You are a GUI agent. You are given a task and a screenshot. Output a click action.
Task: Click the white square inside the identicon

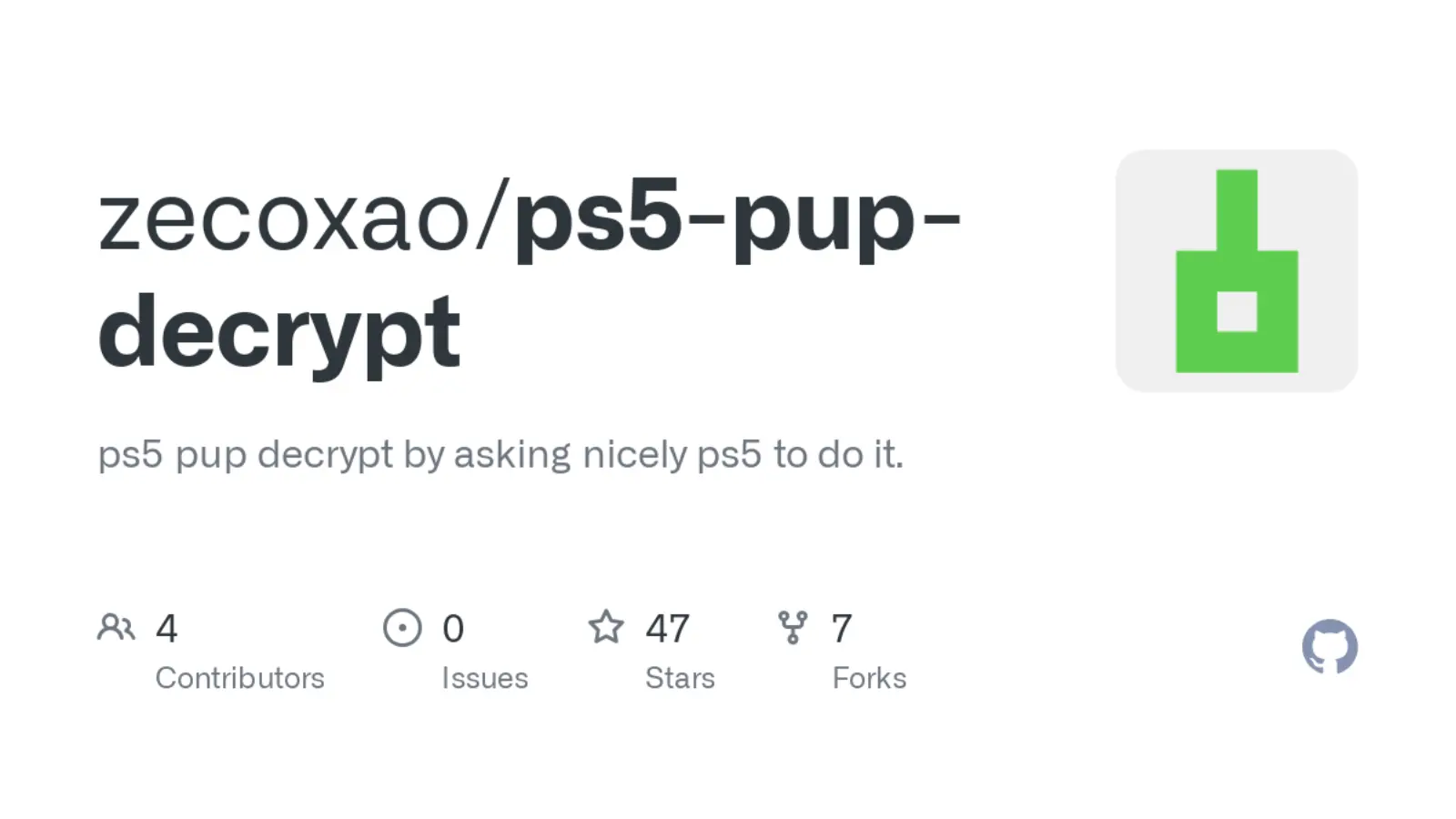[1237, 312]
